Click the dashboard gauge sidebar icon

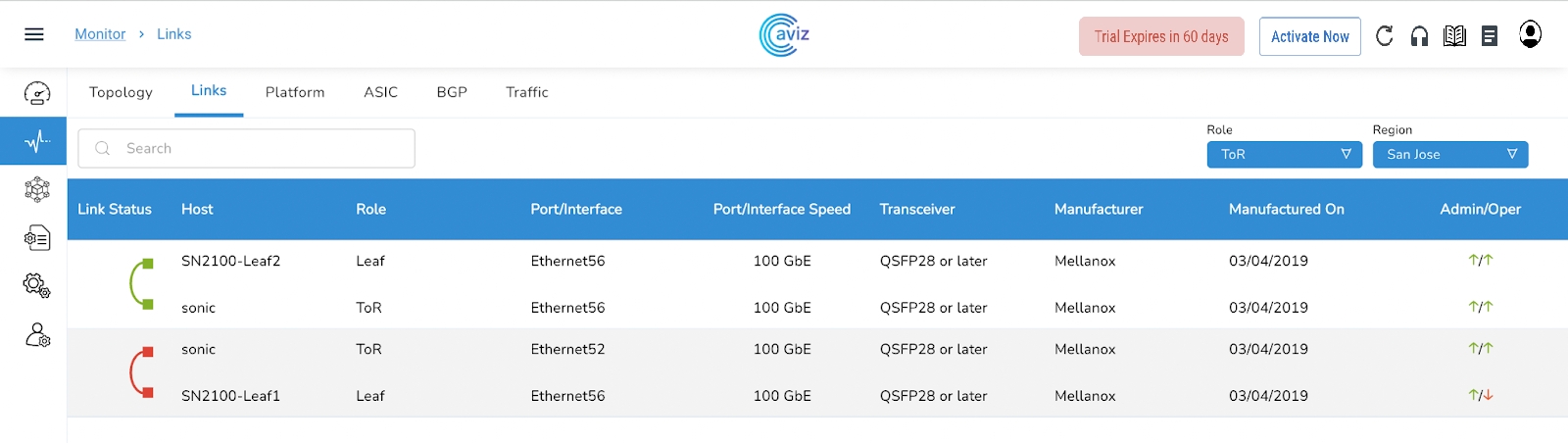coord(37,93)
